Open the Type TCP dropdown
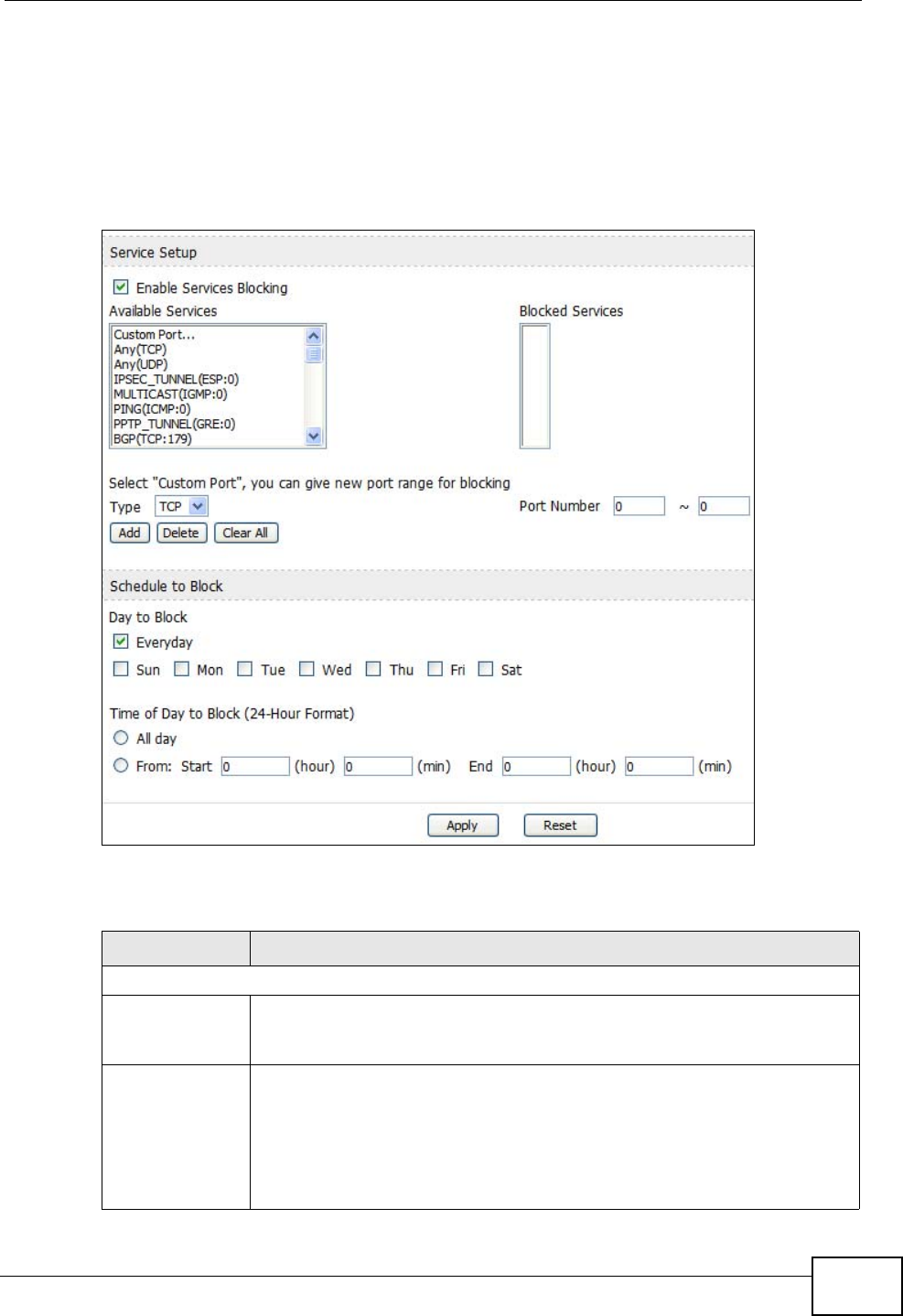 click(181, 506)
